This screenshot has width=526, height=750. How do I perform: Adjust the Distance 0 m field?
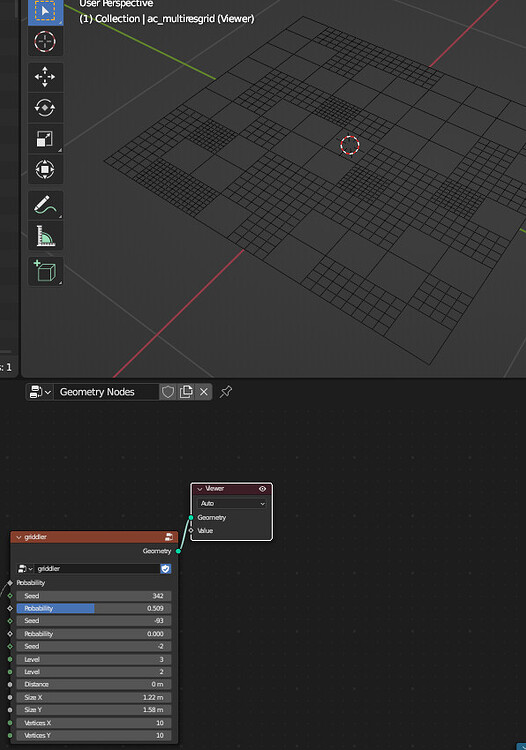(x=94, y=684)
